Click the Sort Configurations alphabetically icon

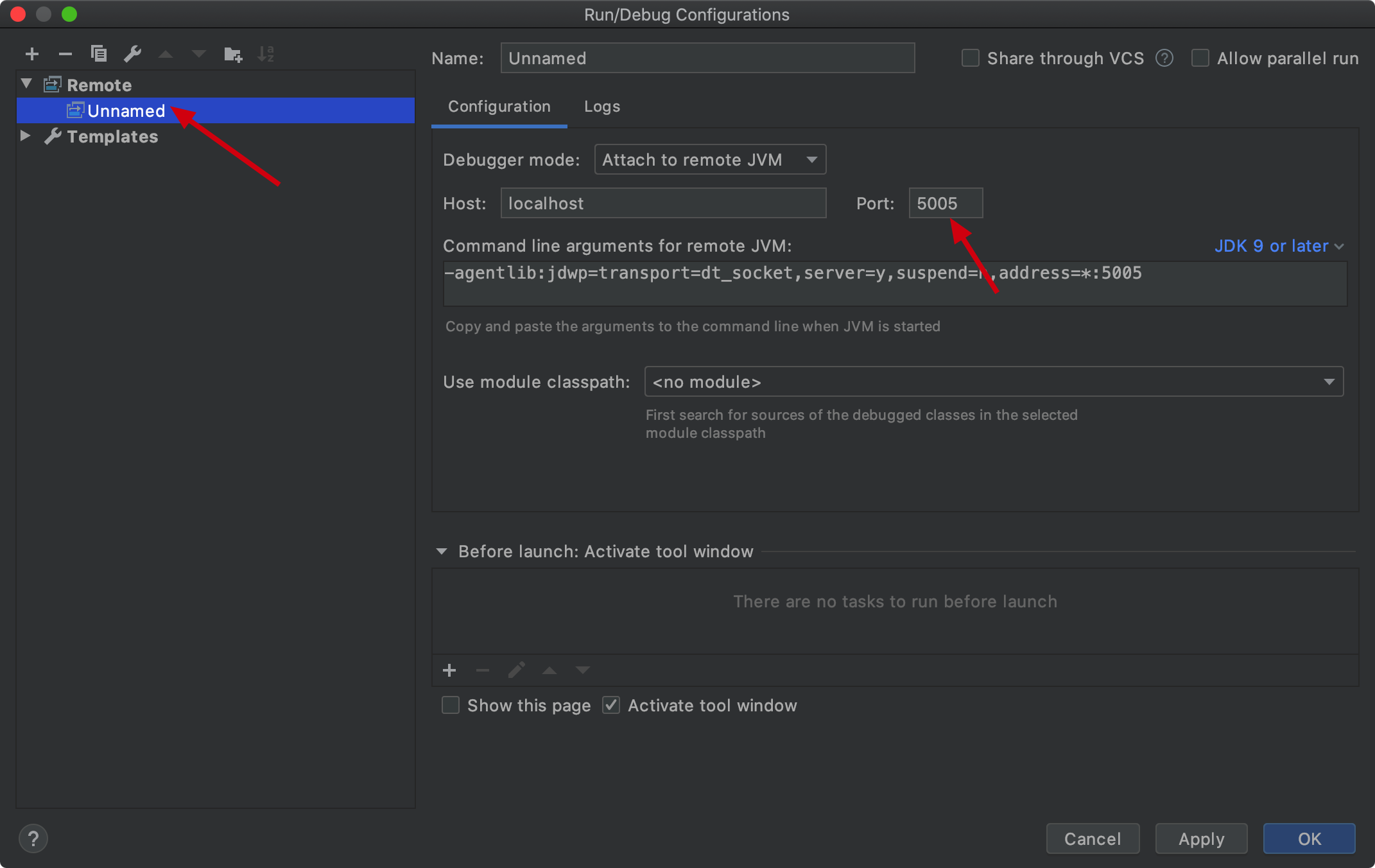point(266,54)
